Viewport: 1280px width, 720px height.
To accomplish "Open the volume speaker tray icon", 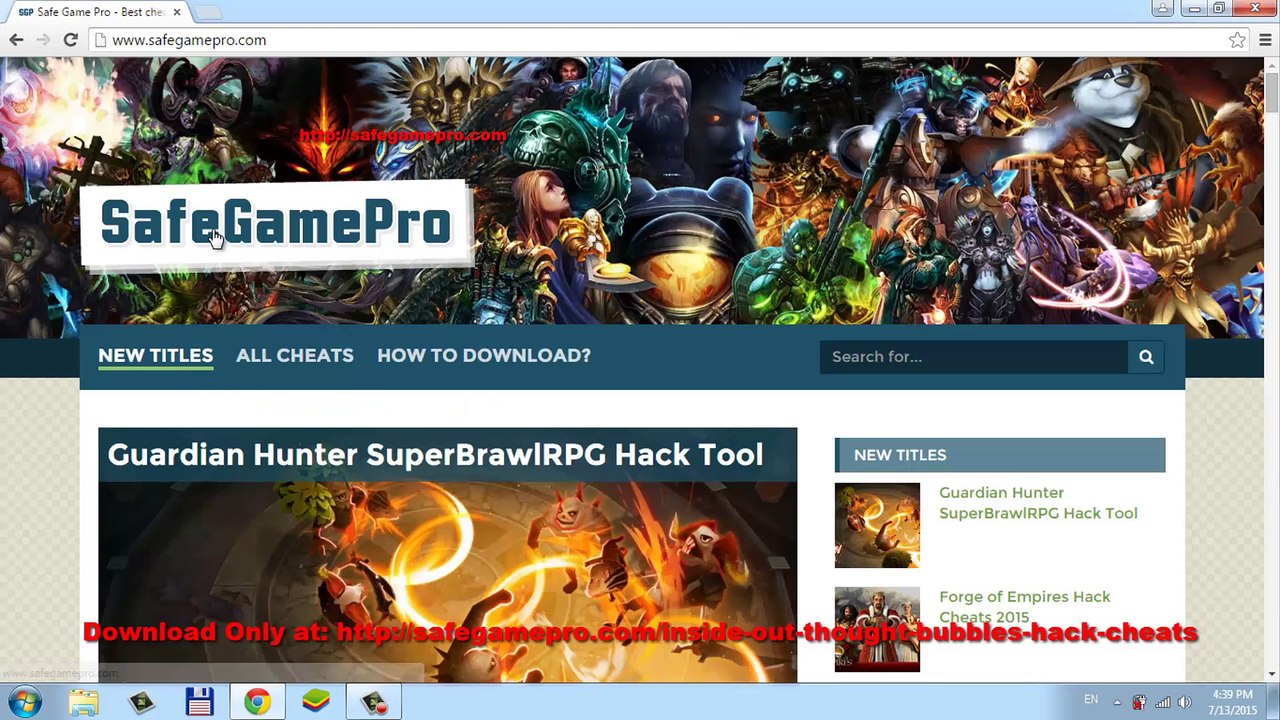I will tap(1185, 702).
